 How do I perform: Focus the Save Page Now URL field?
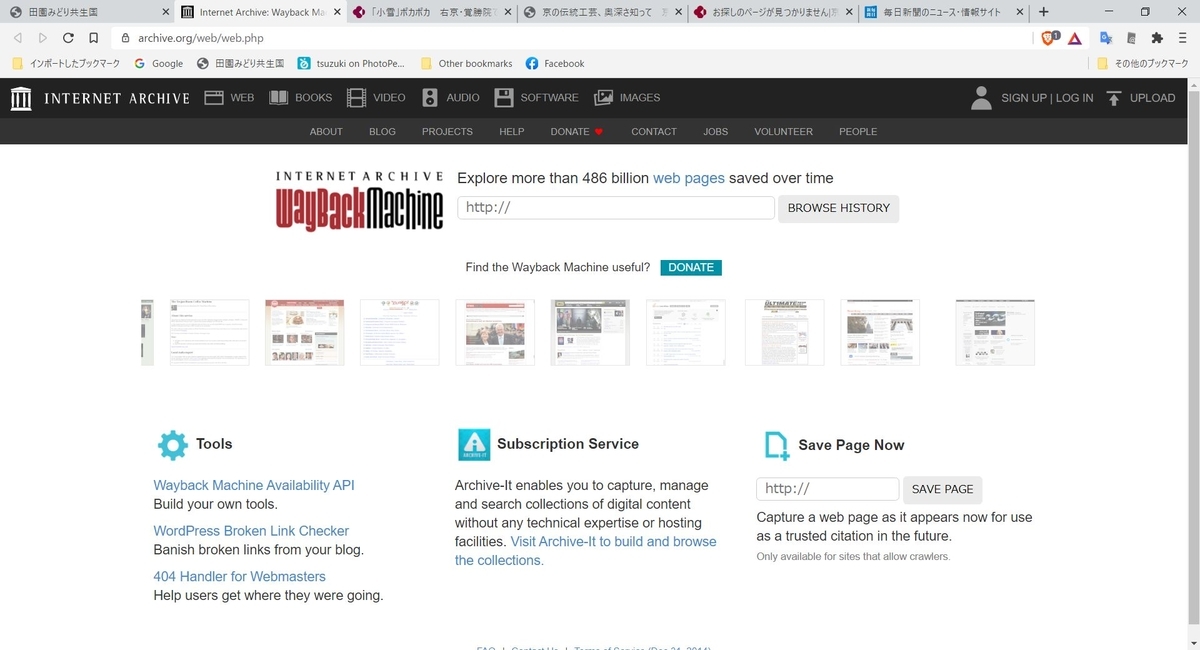[x=828, y=489]
